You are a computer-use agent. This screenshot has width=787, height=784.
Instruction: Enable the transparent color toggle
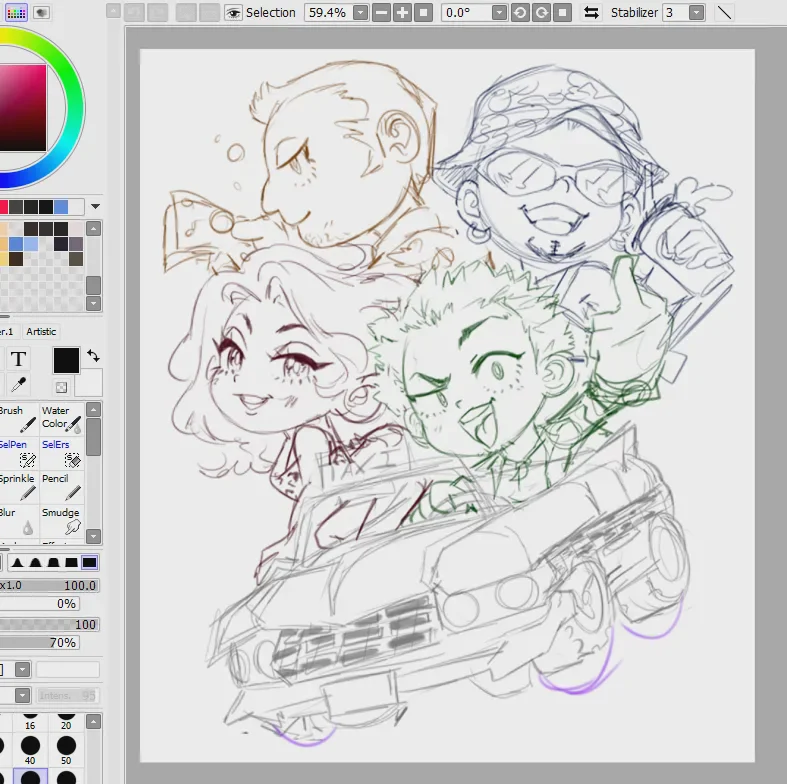coord(61,387)
